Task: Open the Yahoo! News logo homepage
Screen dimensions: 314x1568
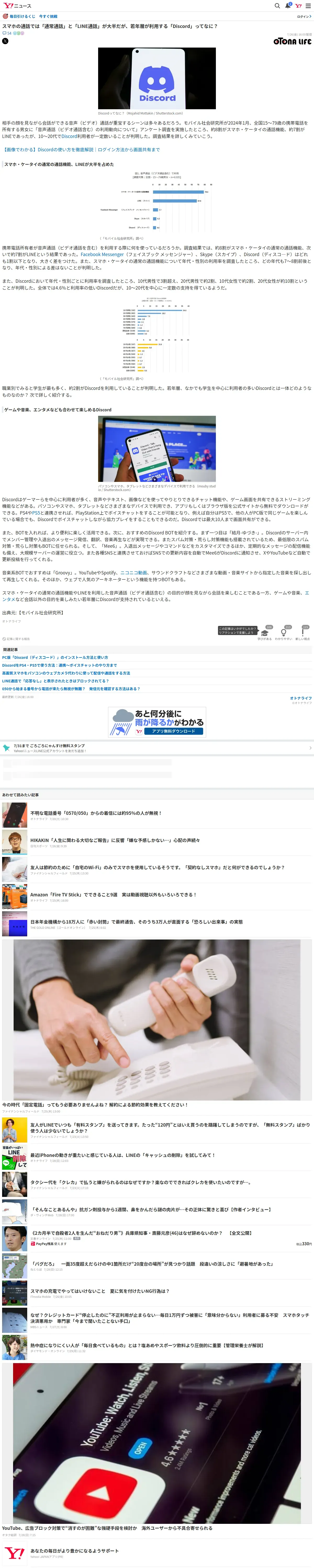Action: (17, 5)
